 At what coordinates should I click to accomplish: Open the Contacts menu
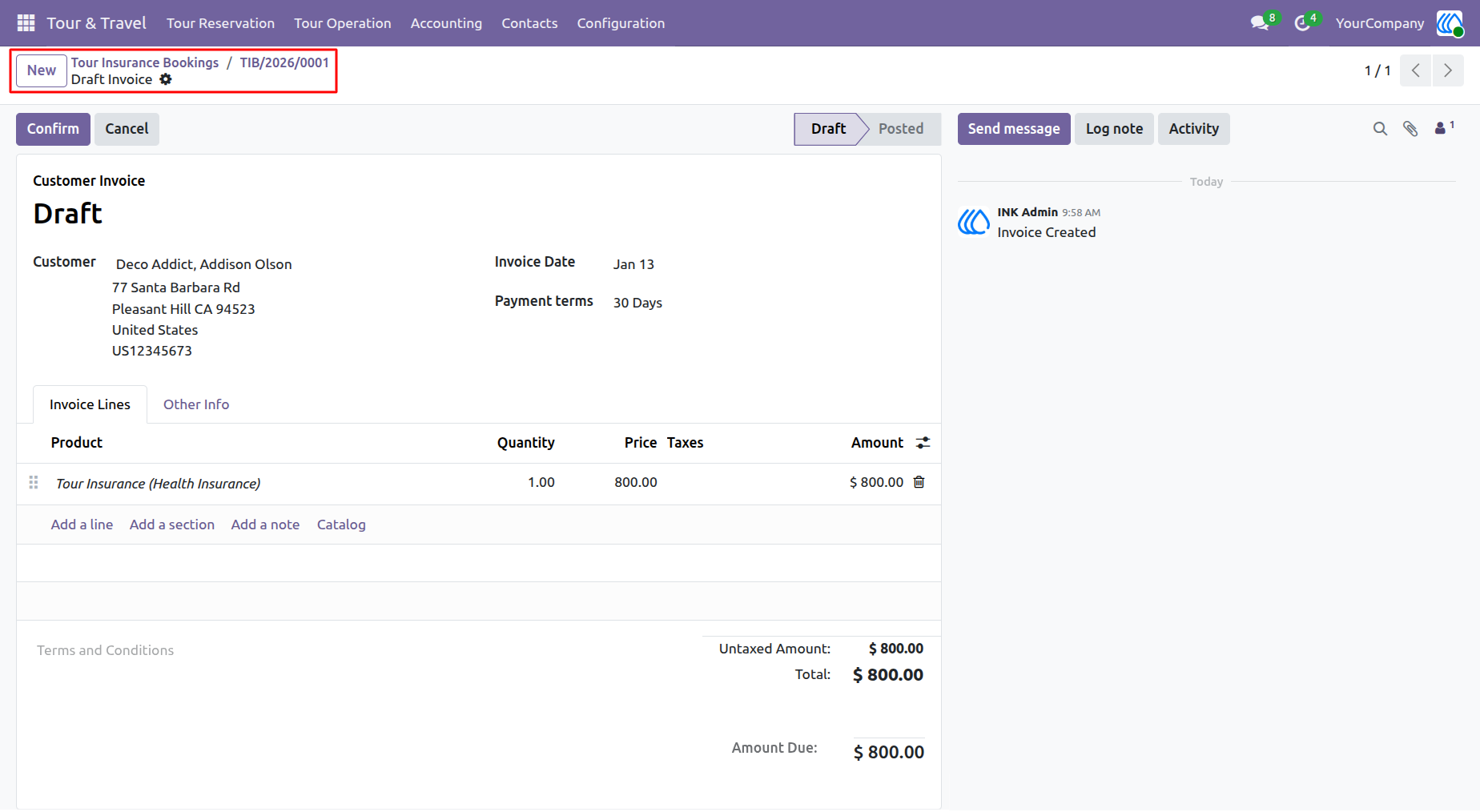pyautogui.click(x=529, y=23)
